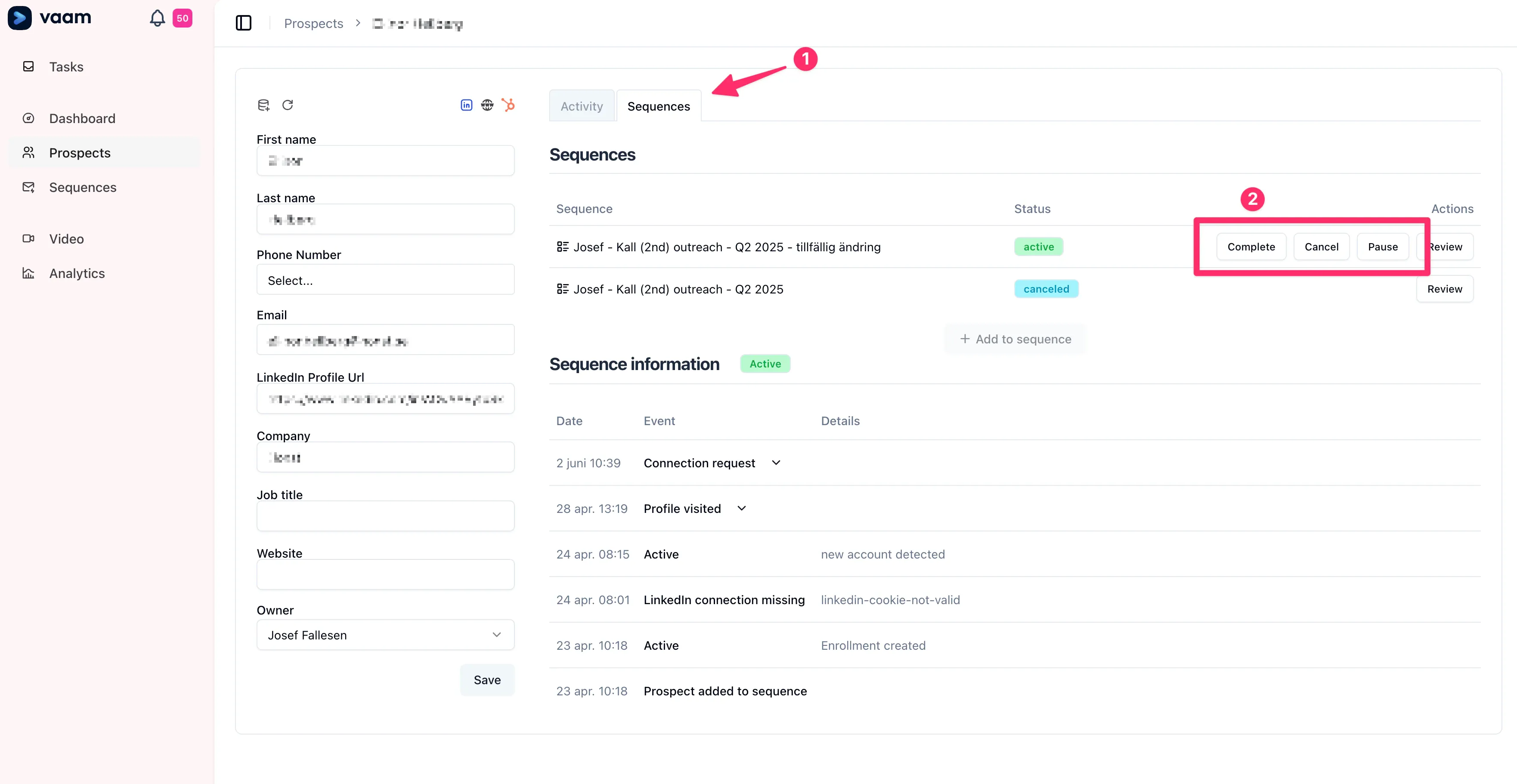The height and width of the screenshot is (784, 1517).
Task: Open the notifications bell
Action: [157, 18]
